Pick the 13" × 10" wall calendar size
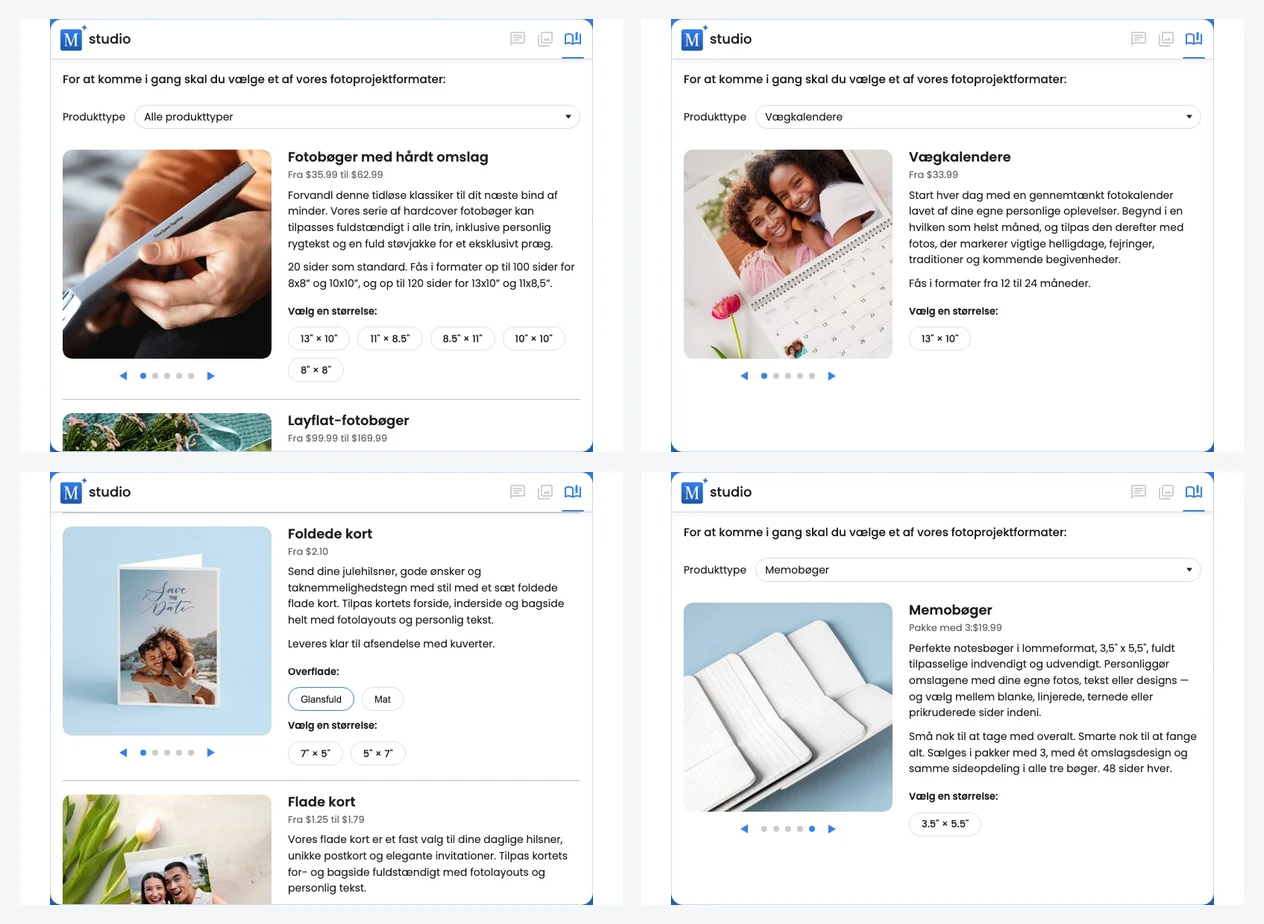This screenshot has width=1264, height=924. point(940,339)
